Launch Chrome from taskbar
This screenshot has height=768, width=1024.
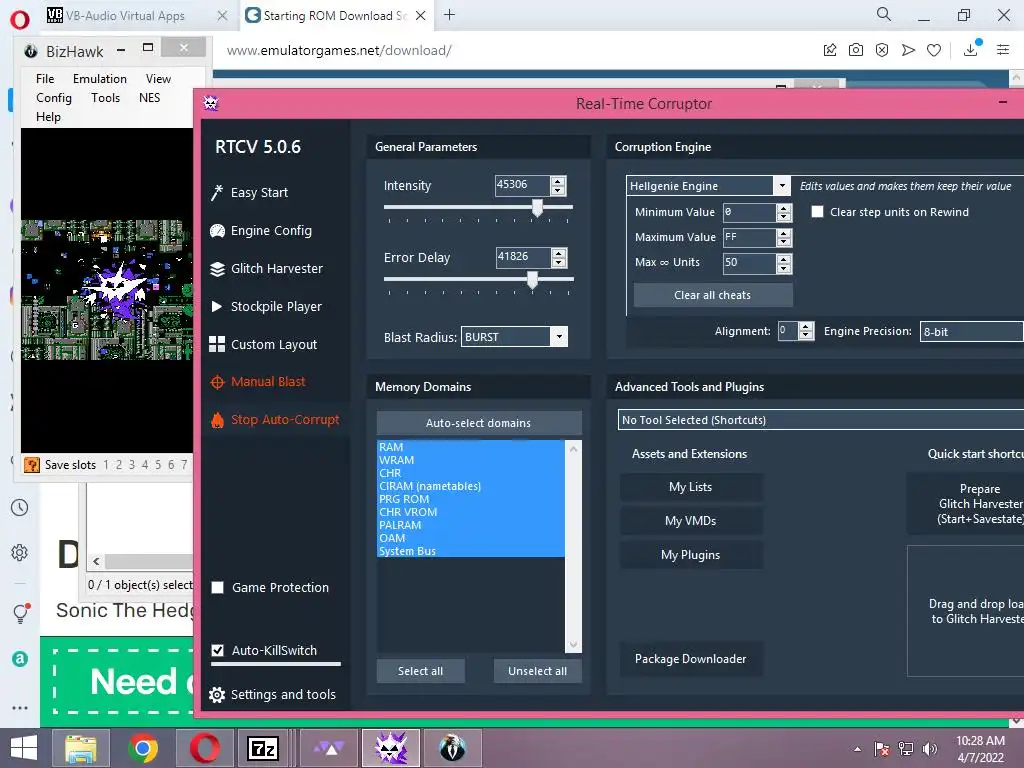tap(142, 748)
